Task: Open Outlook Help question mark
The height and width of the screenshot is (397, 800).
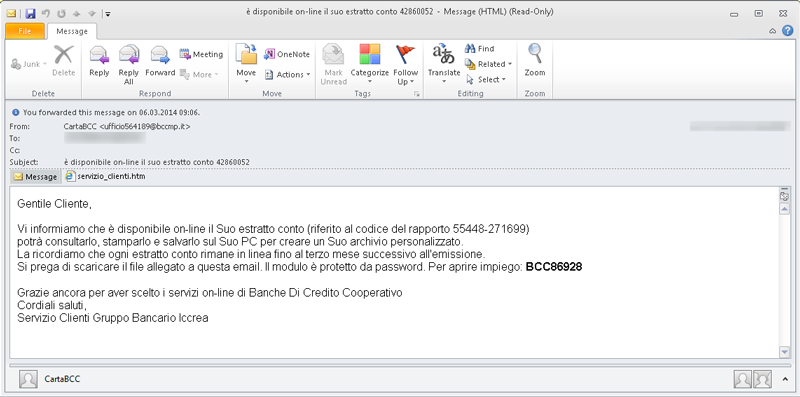Action: pyautogui.click(x=788, y=31)
